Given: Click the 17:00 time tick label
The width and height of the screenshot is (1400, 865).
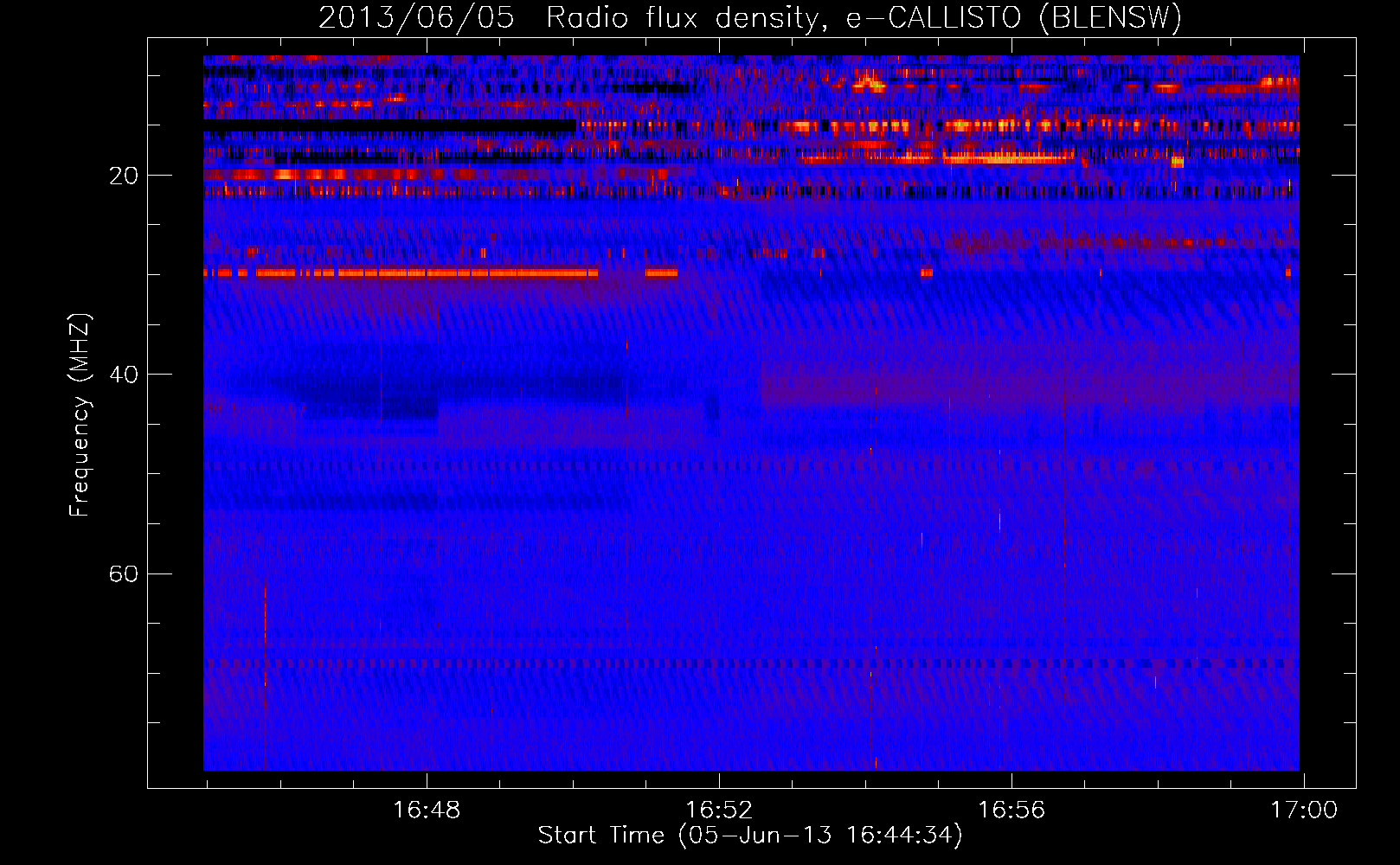Looking at the screenshot, I should point(1304,810).
